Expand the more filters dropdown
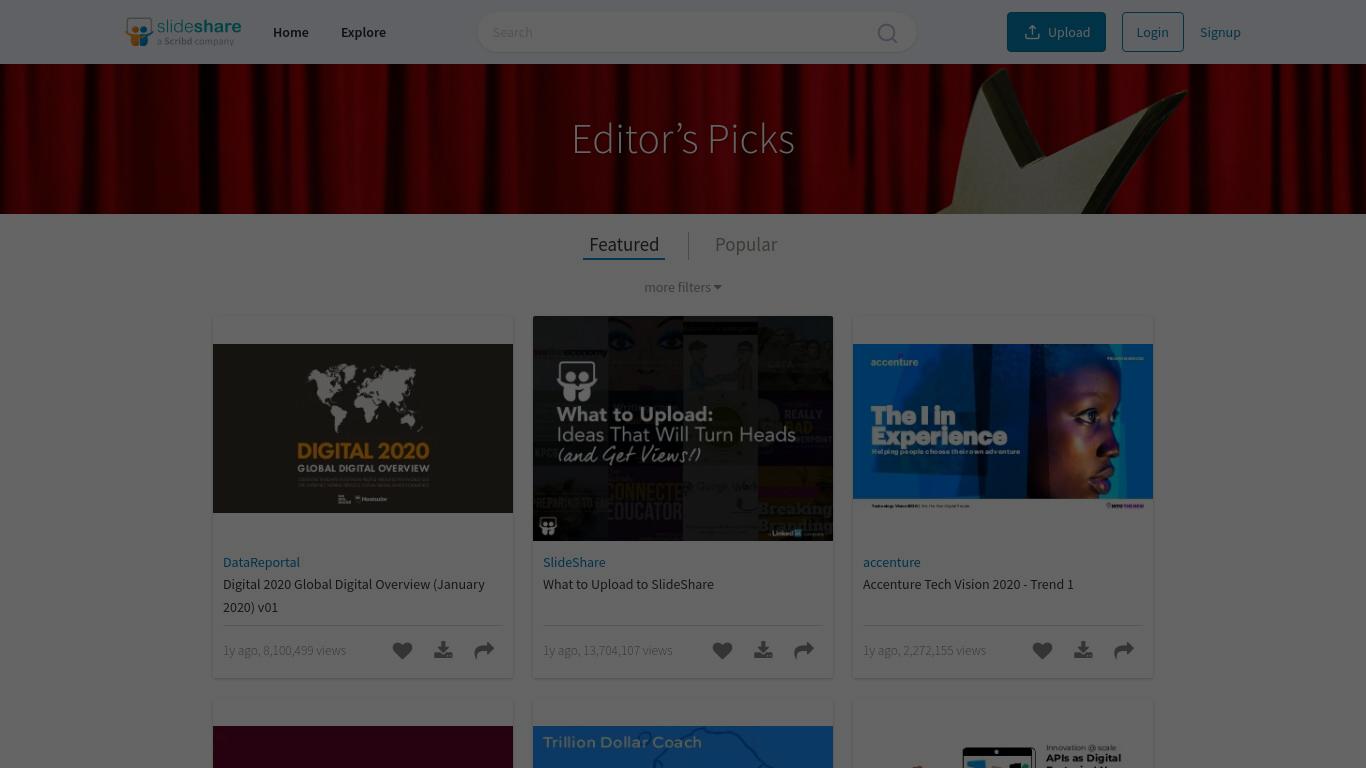 (683, 287)
